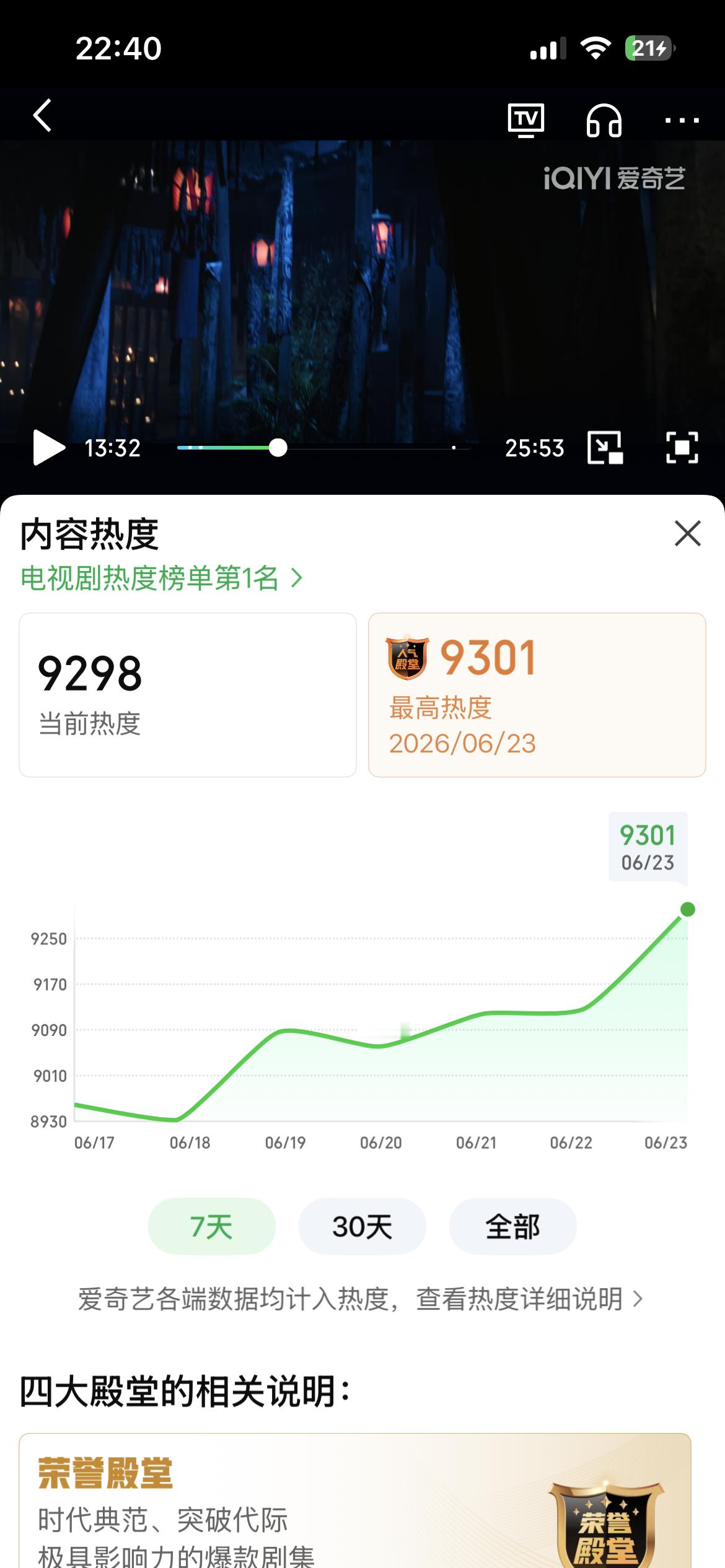Open the 荣誉殿堂 explanation card
Image resolution: width=725 pixels, height=1568 pixels.
(354, 1500)
